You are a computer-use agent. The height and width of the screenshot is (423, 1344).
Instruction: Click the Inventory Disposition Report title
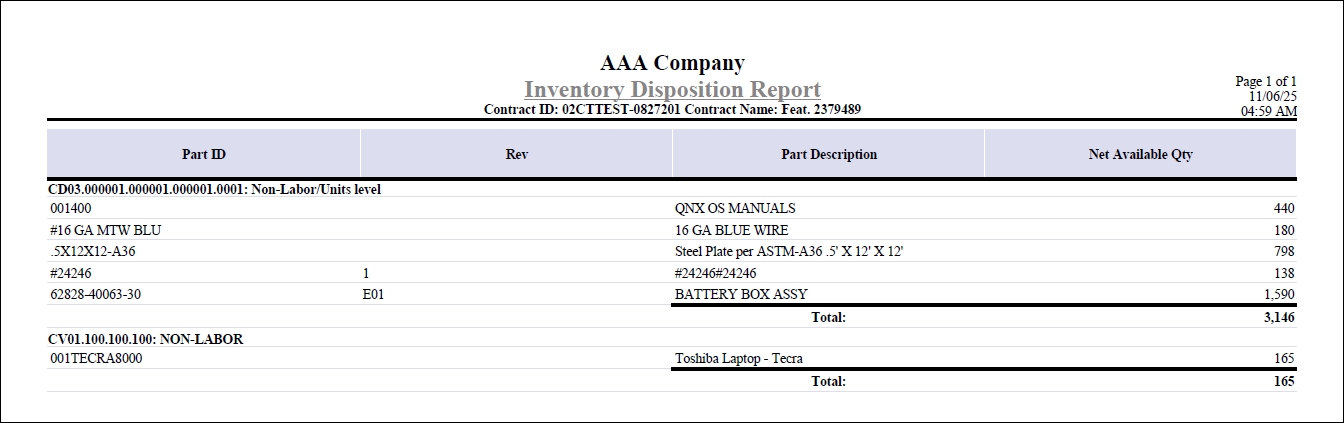click(672, 89)
